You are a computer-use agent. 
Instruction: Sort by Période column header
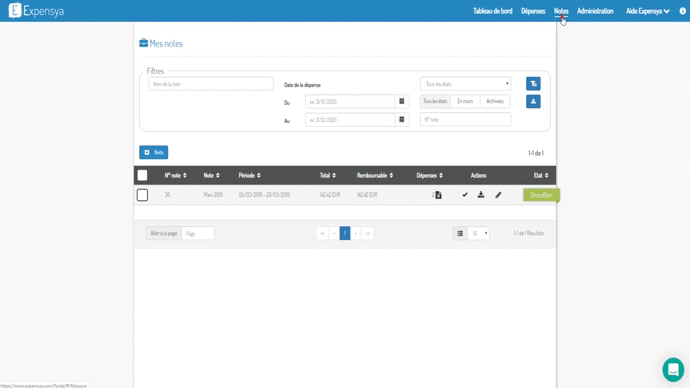click(x=250, y=176)
